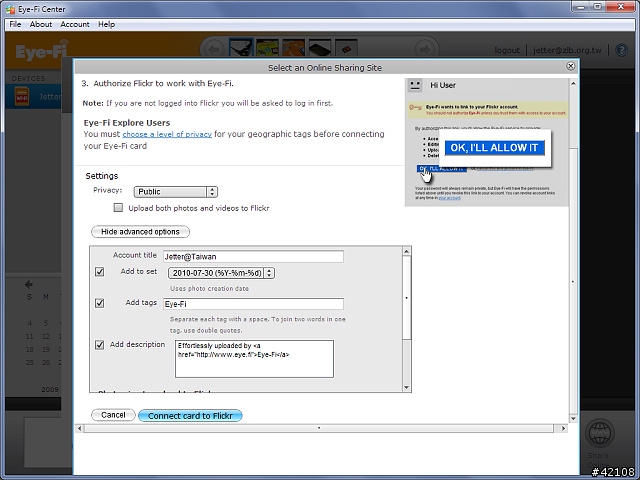Click the Account title input field
This screenshot has height=480, width=640.
pyautogui.click(x=253, y=256)
